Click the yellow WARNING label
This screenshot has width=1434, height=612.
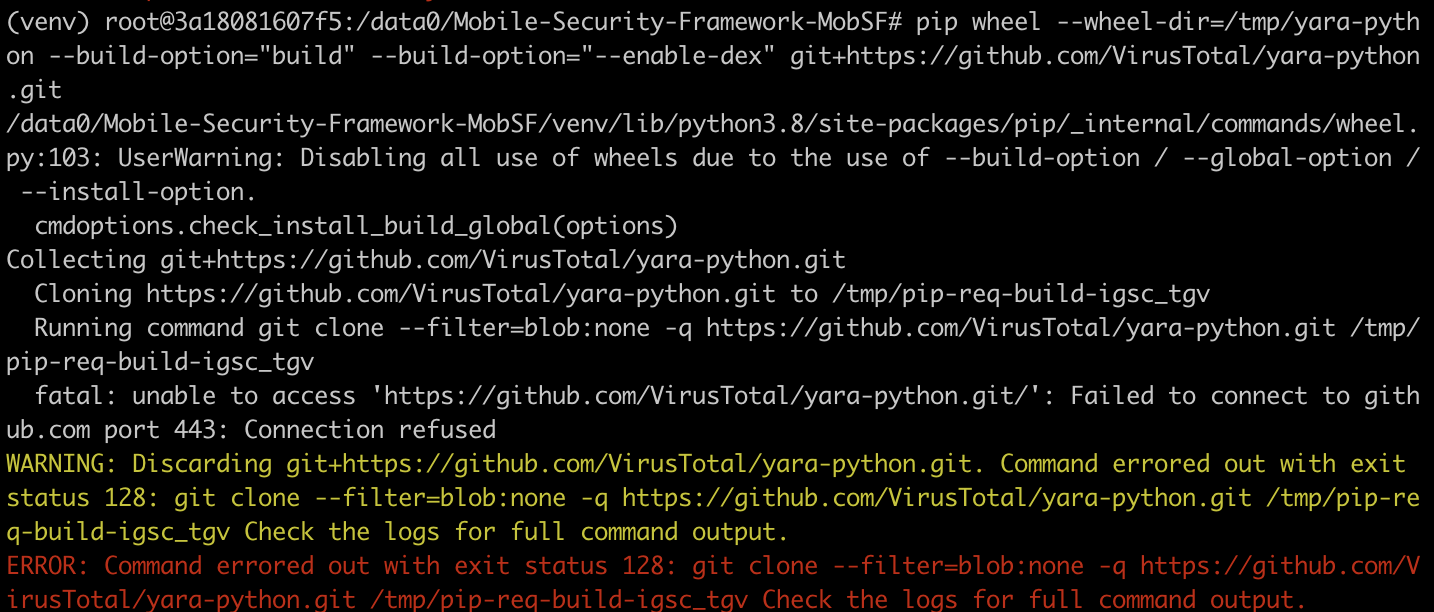62,464
